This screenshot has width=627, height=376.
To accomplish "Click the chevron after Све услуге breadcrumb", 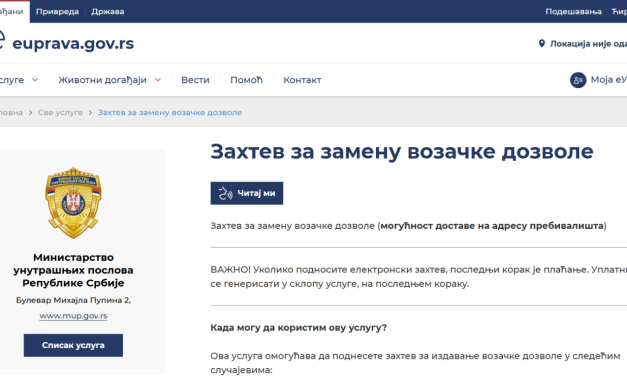I will (90, 113).
